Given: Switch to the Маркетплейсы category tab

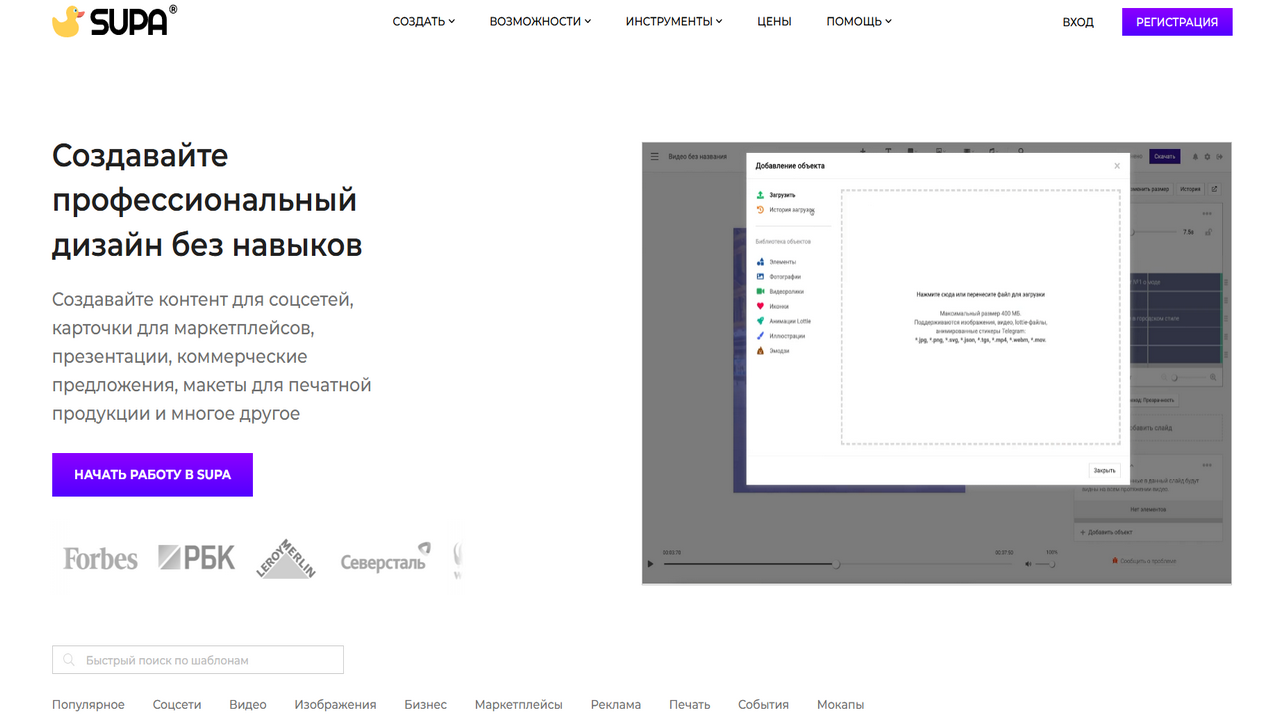Looking at the screenshot, I should [x=518, y=704].
